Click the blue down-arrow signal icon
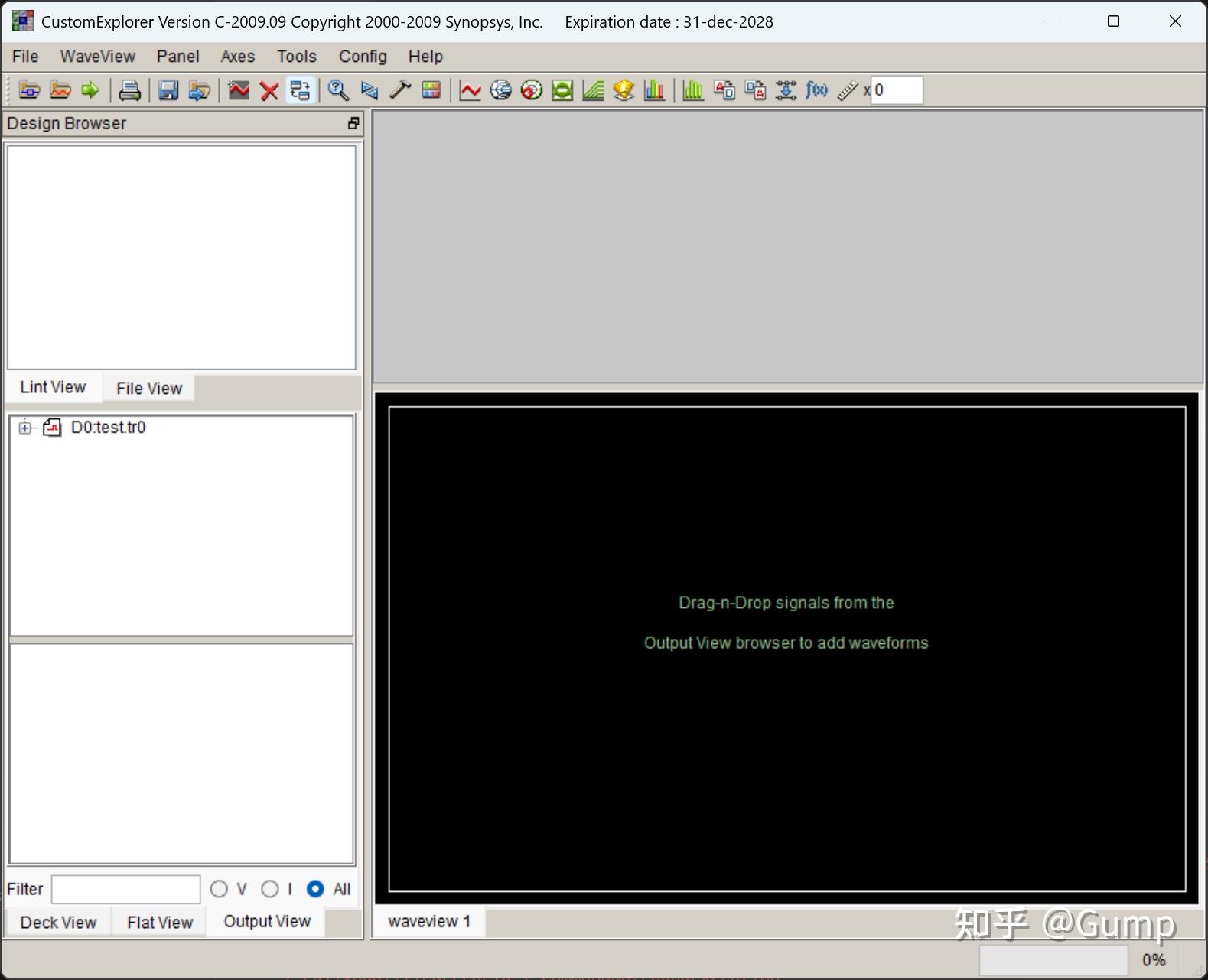Screen dimensions: 1208x980 786,90
